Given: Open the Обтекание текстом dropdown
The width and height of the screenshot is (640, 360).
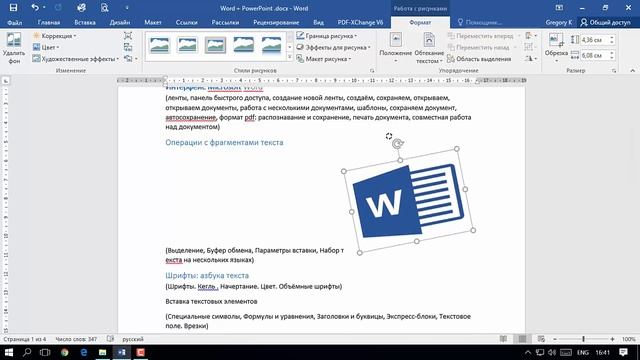Looking at the screenshot, I should pyautogui.click(x=429, y=48).
